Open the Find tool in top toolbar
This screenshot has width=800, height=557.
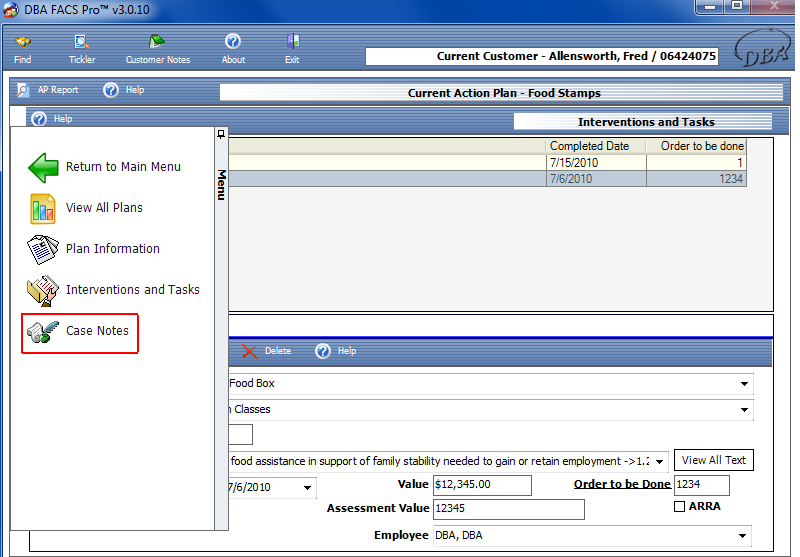[x=22, y=50]
